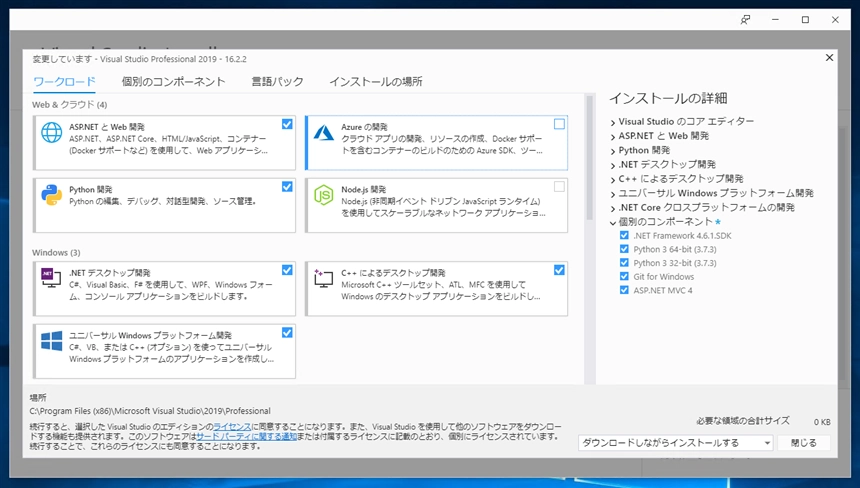860x488 pixels.
Task: Close the modify dialog with the X
Action: coord(829,58)
